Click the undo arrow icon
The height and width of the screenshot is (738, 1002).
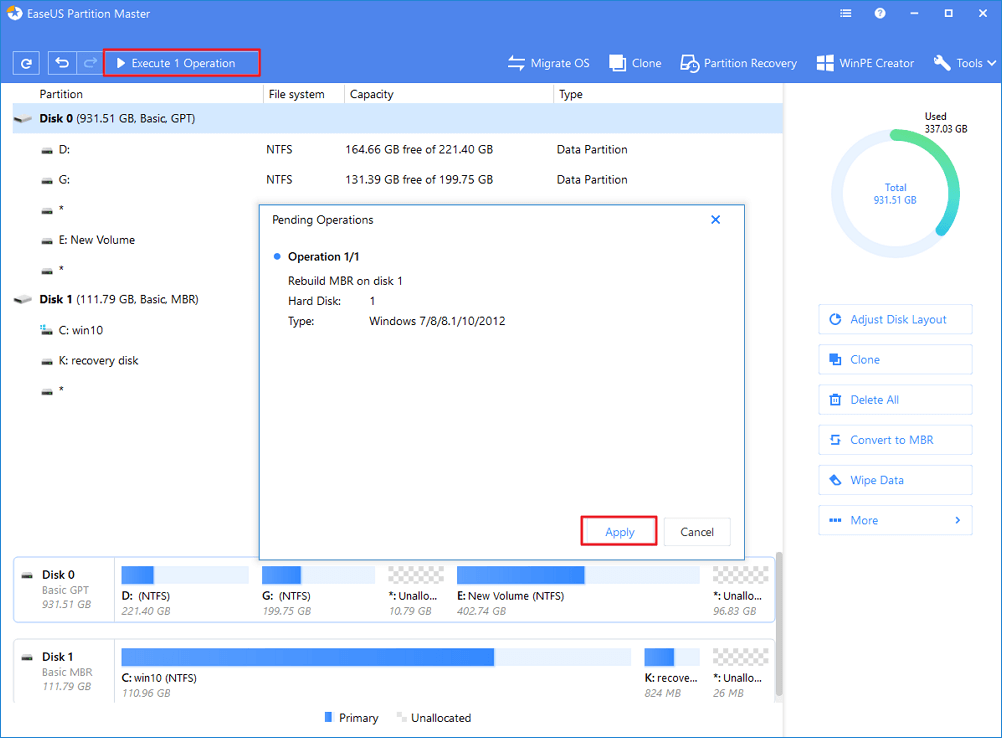pos(63,63)
